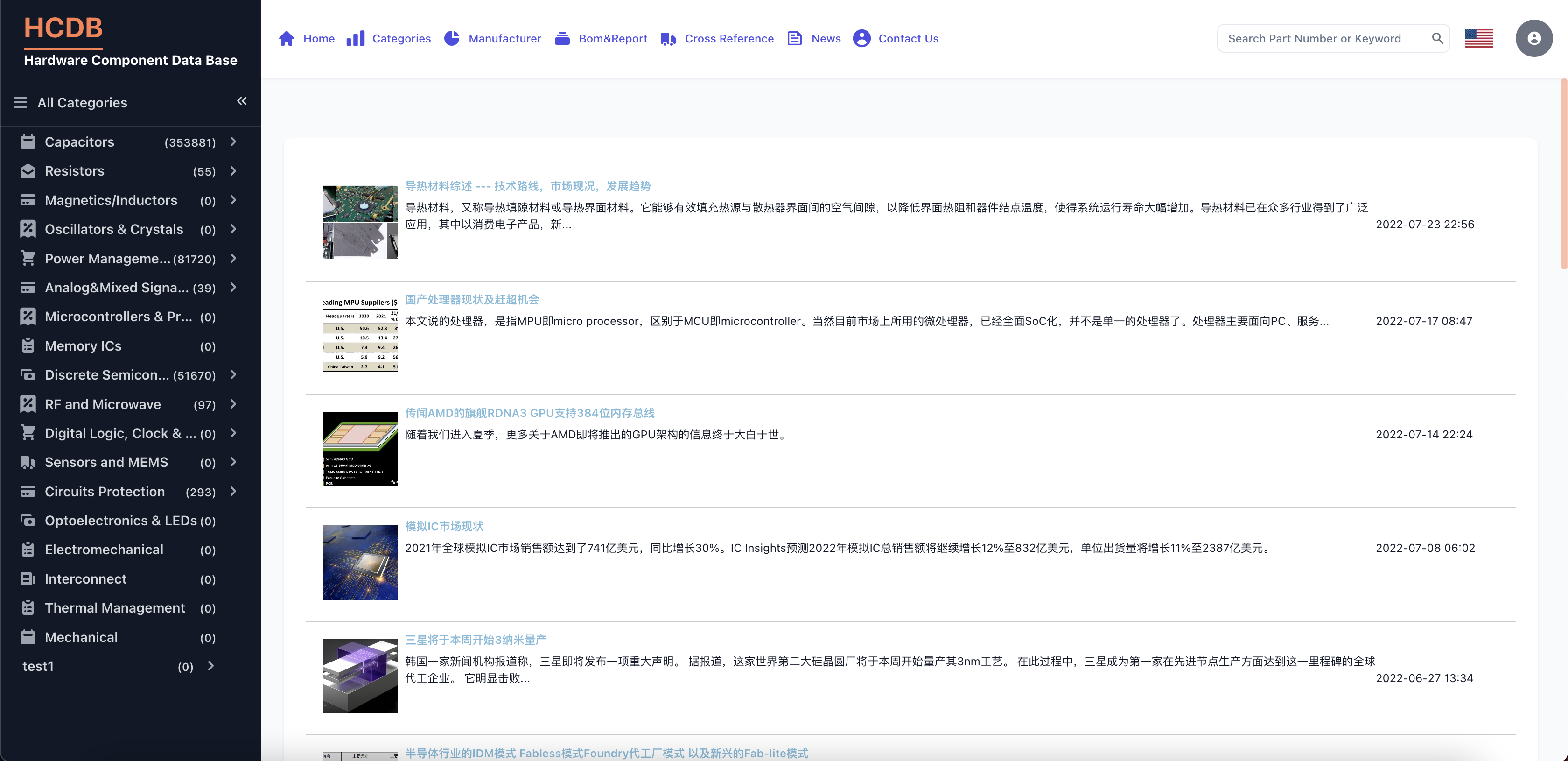Expand the Circuits Protection arrow

pos(233,491)
